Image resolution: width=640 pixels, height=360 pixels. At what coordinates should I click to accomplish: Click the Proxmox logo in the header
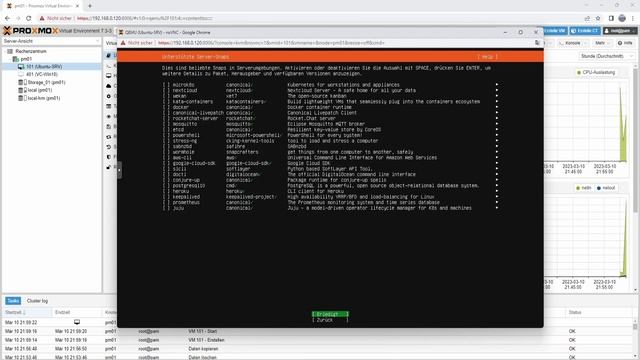coord(31,31)
